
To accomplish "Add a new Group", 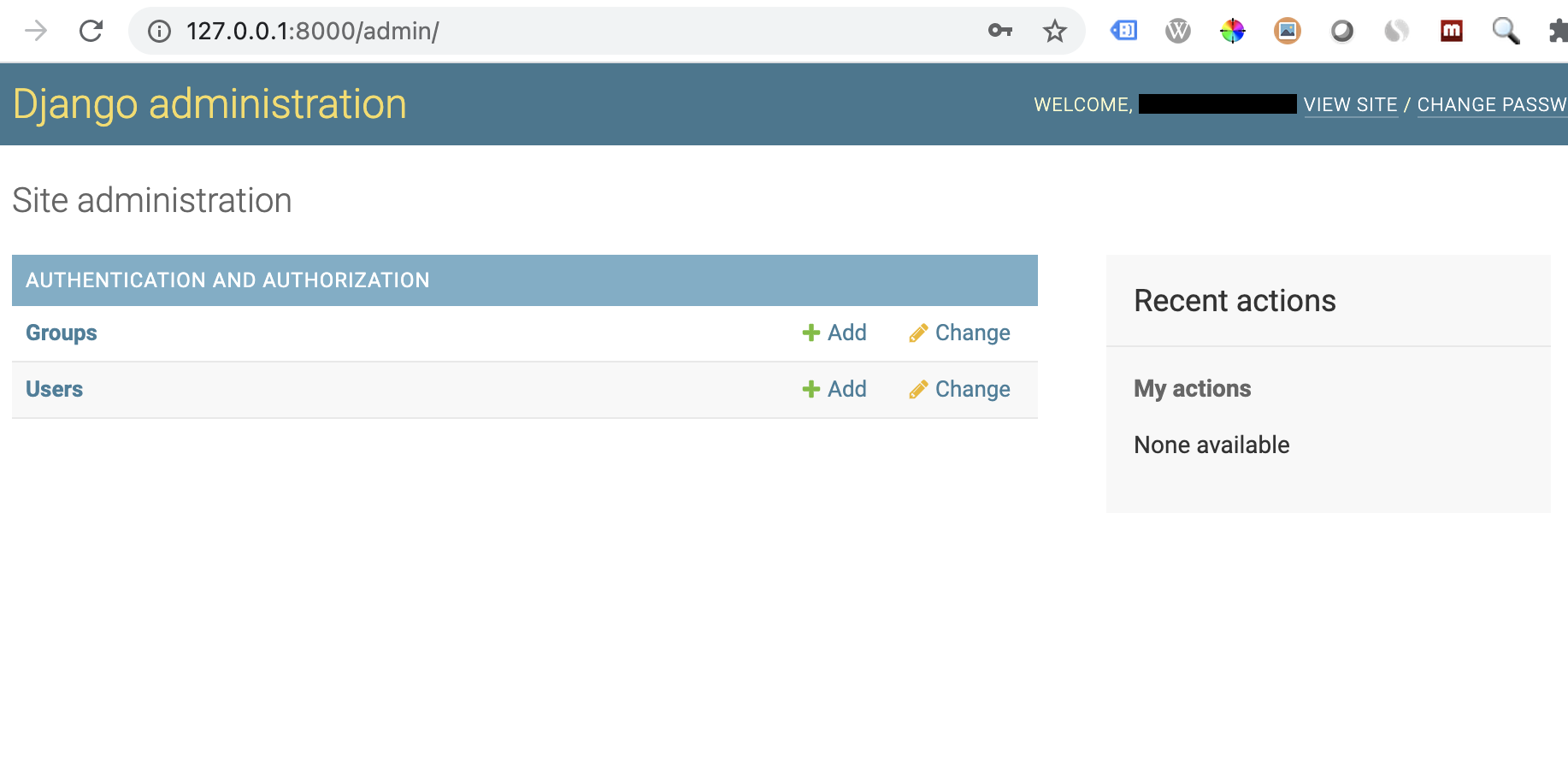I will click(834, 333).
